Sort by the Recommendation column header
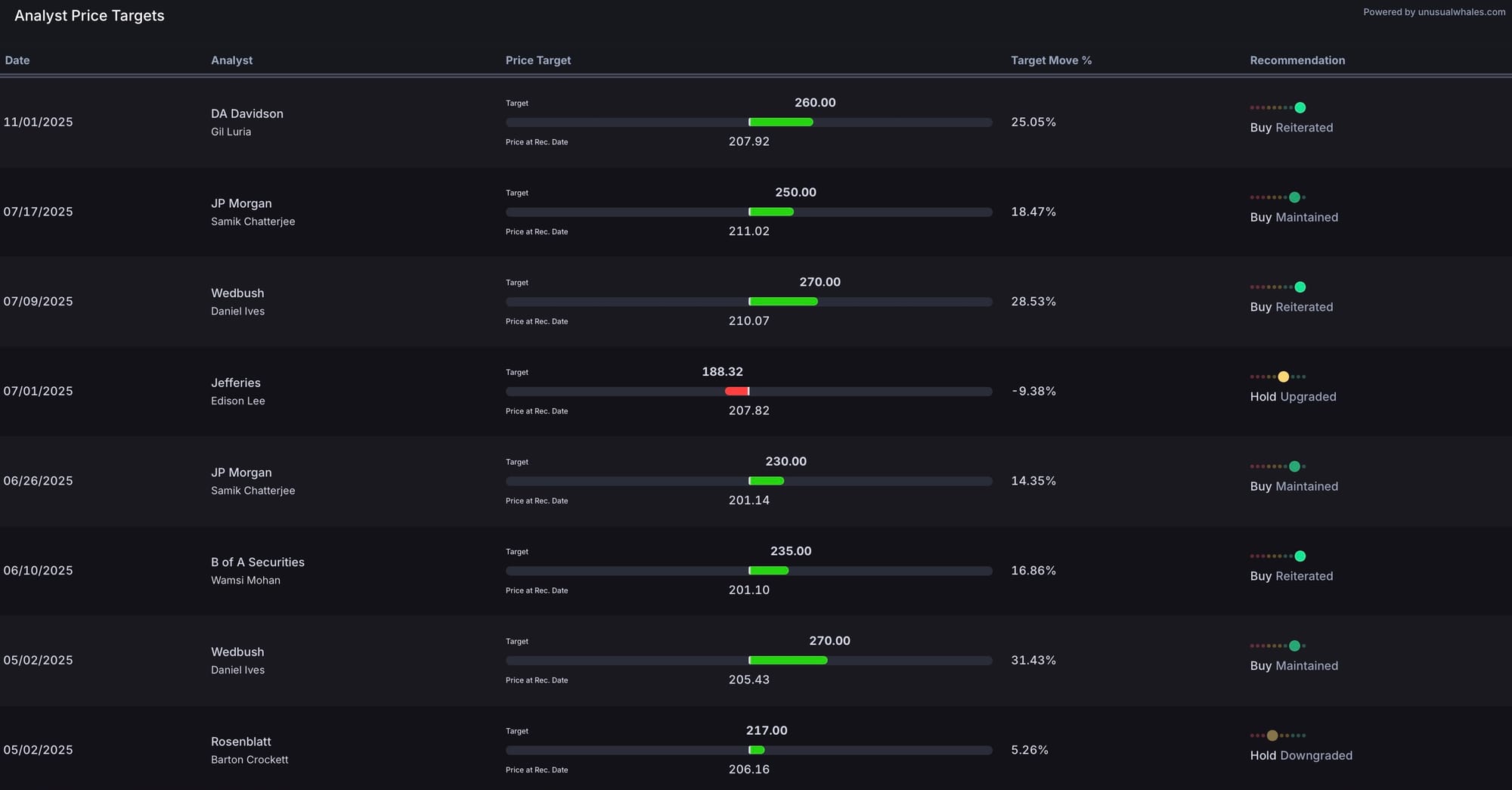1512x790 pixels. click(x=1297, y=60)
